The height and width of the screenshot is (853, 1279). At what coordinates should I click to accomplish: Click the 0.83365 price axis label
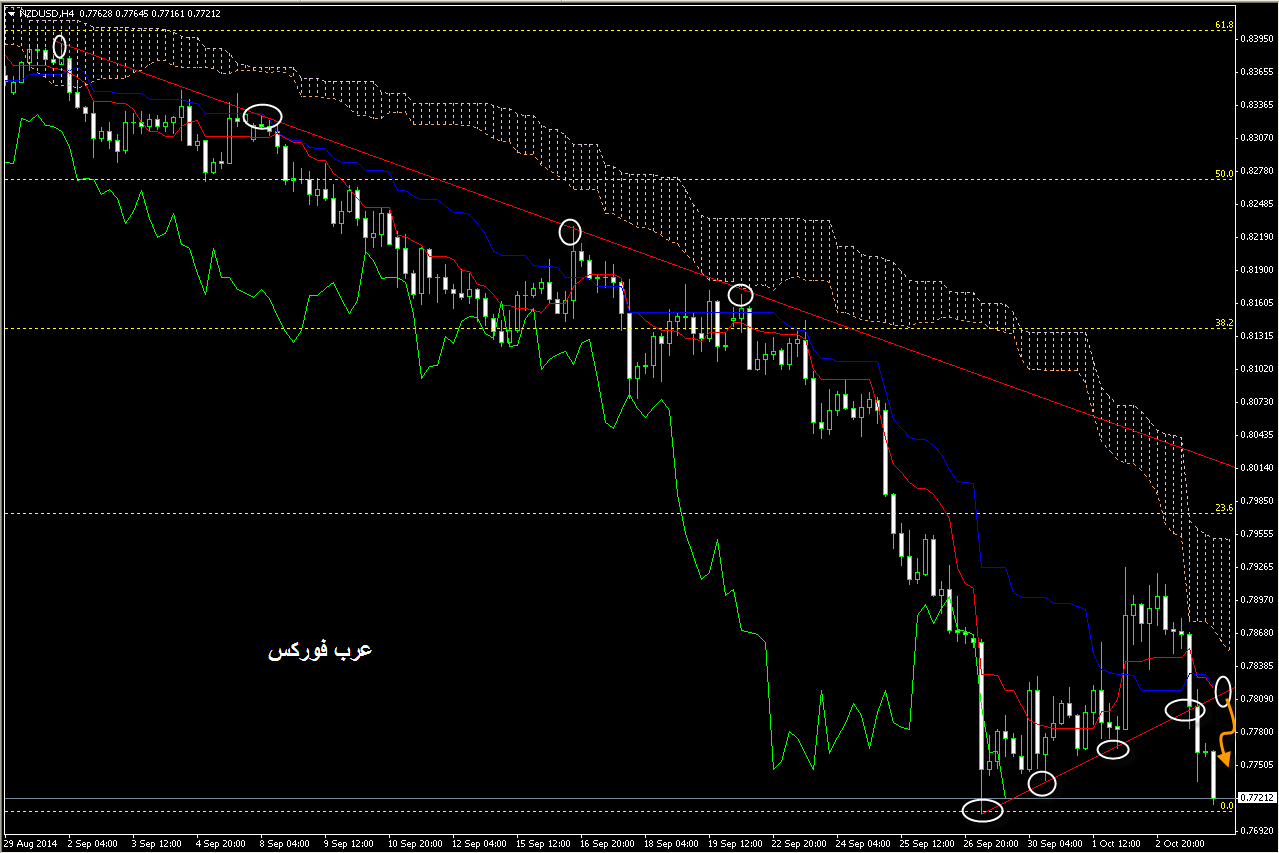click(x=1258, y=105)
